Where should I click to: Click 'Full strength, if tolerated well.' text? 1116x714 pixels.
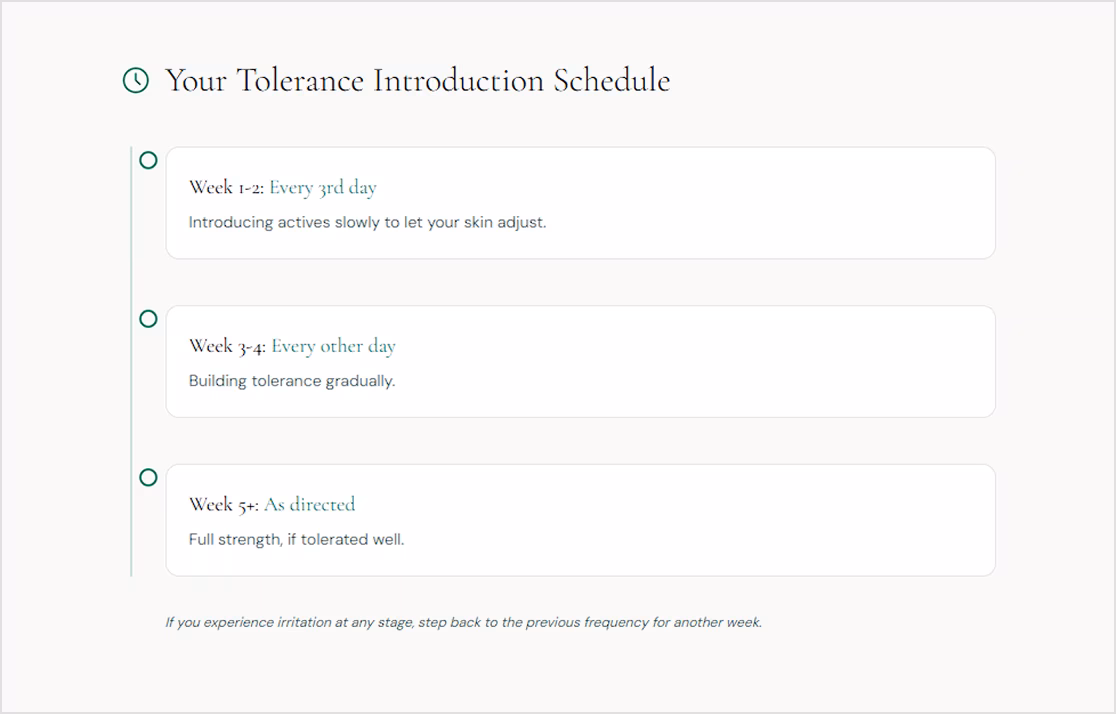click(x=296, y=540)
